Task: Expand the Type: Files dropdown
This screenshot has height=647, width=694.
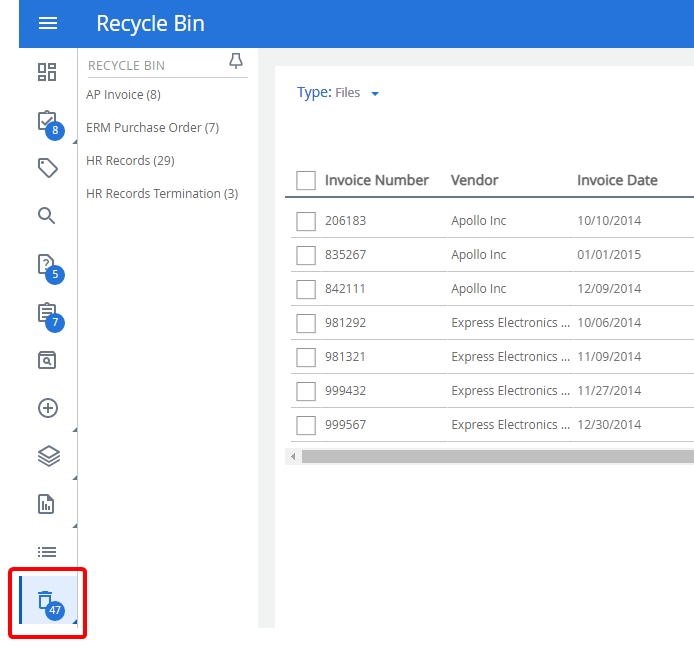Action: [x=375, y=94]
